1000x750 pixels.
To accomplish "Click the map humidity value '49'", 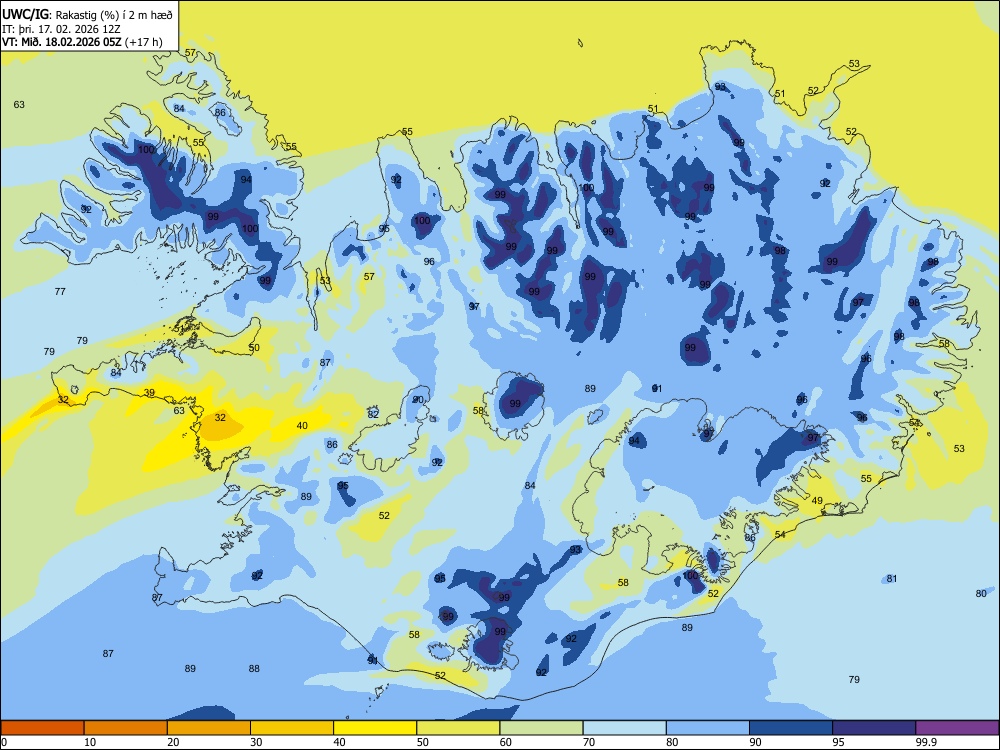I will coord(817,501).
